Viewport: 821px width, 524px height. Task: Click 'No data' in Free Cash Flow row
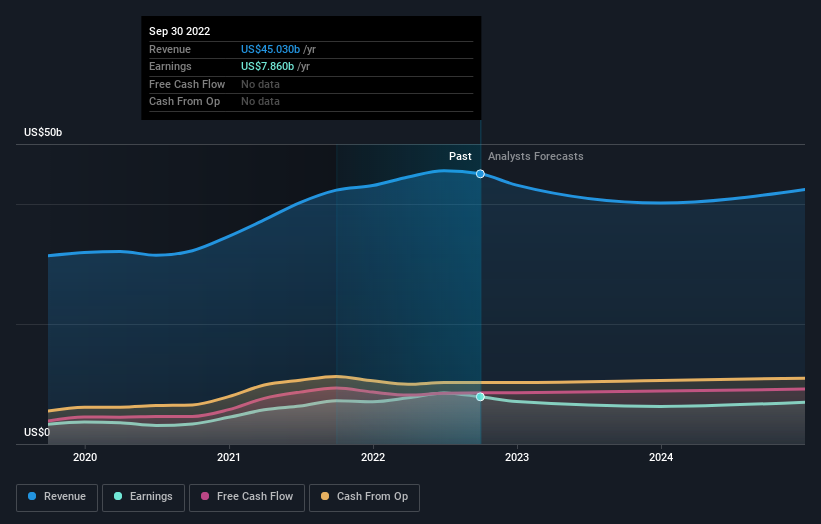click(260, 84)
